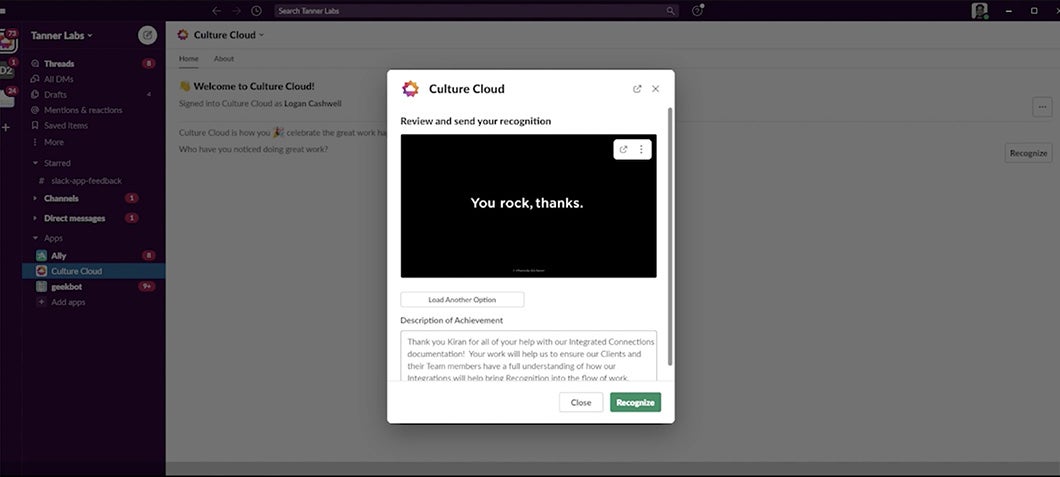The width and height of the screenshot is (1060, 477).
Task: Go forward in history arrow
Action: click(236, 11)
